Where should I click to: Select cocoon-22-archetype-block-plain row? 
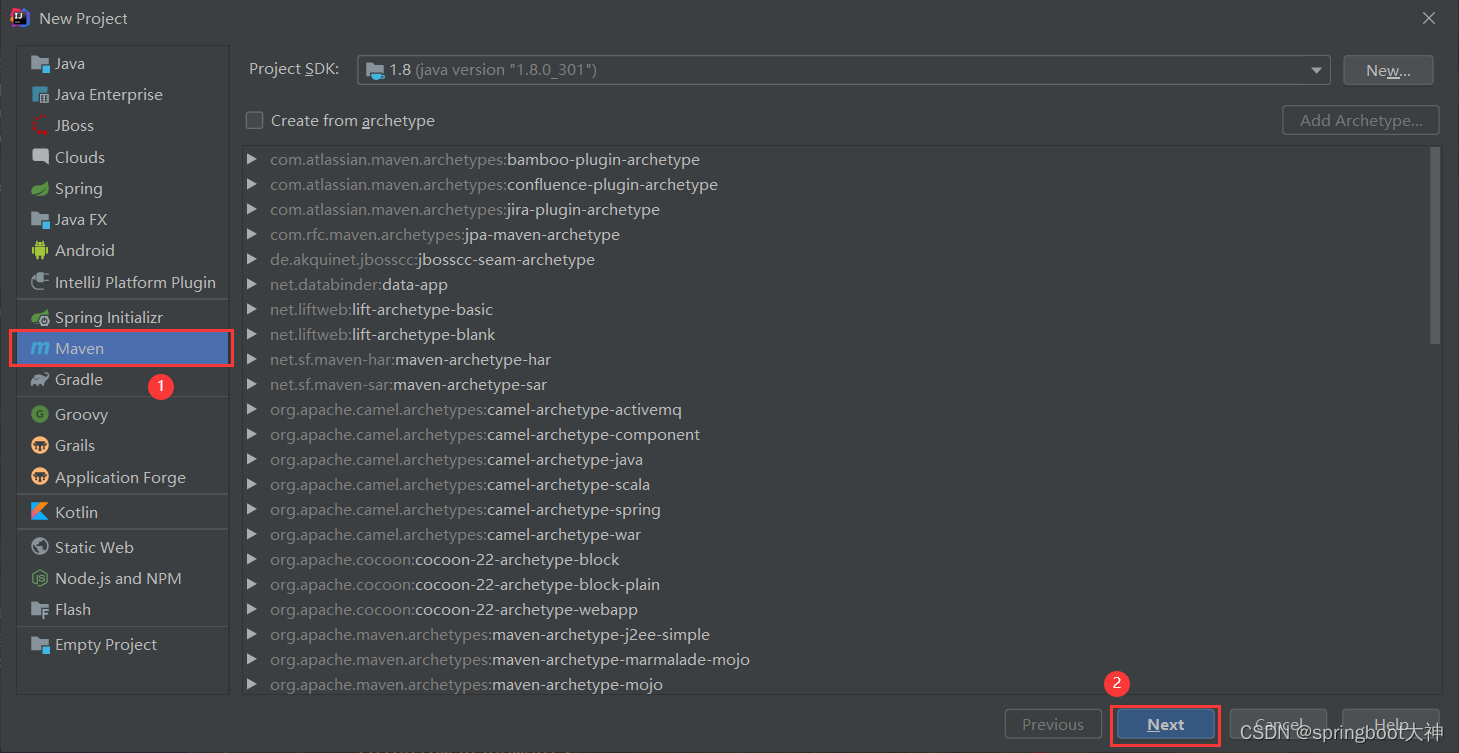836,585
